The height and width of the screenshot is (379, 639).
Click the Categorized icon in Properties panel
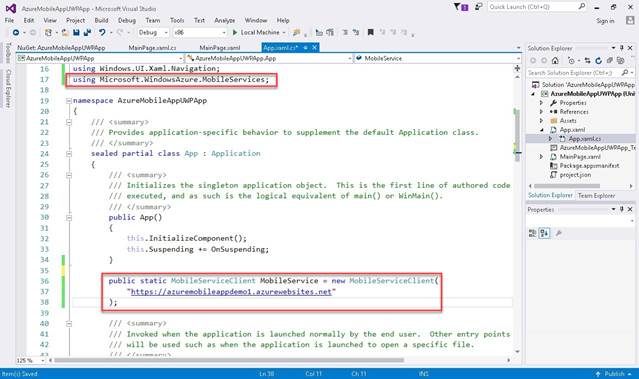pyautogui.click(x=532, y=233)
